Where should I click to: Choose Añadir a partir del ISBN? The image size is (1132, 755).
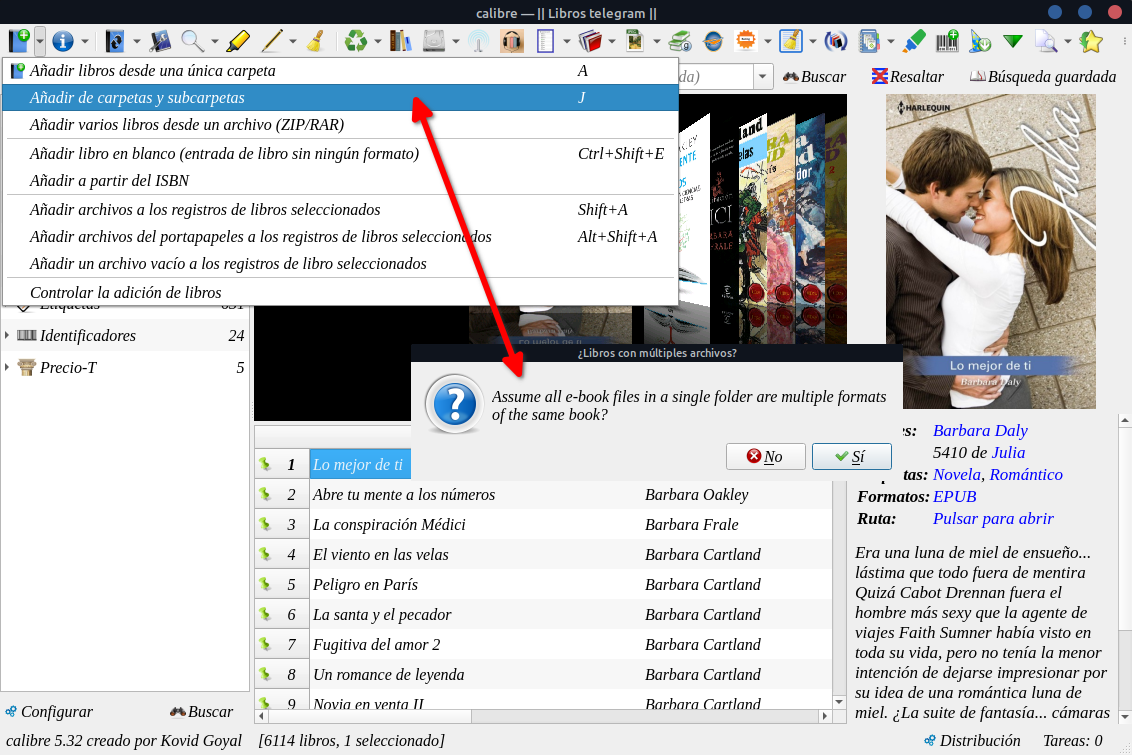(340, 180)
